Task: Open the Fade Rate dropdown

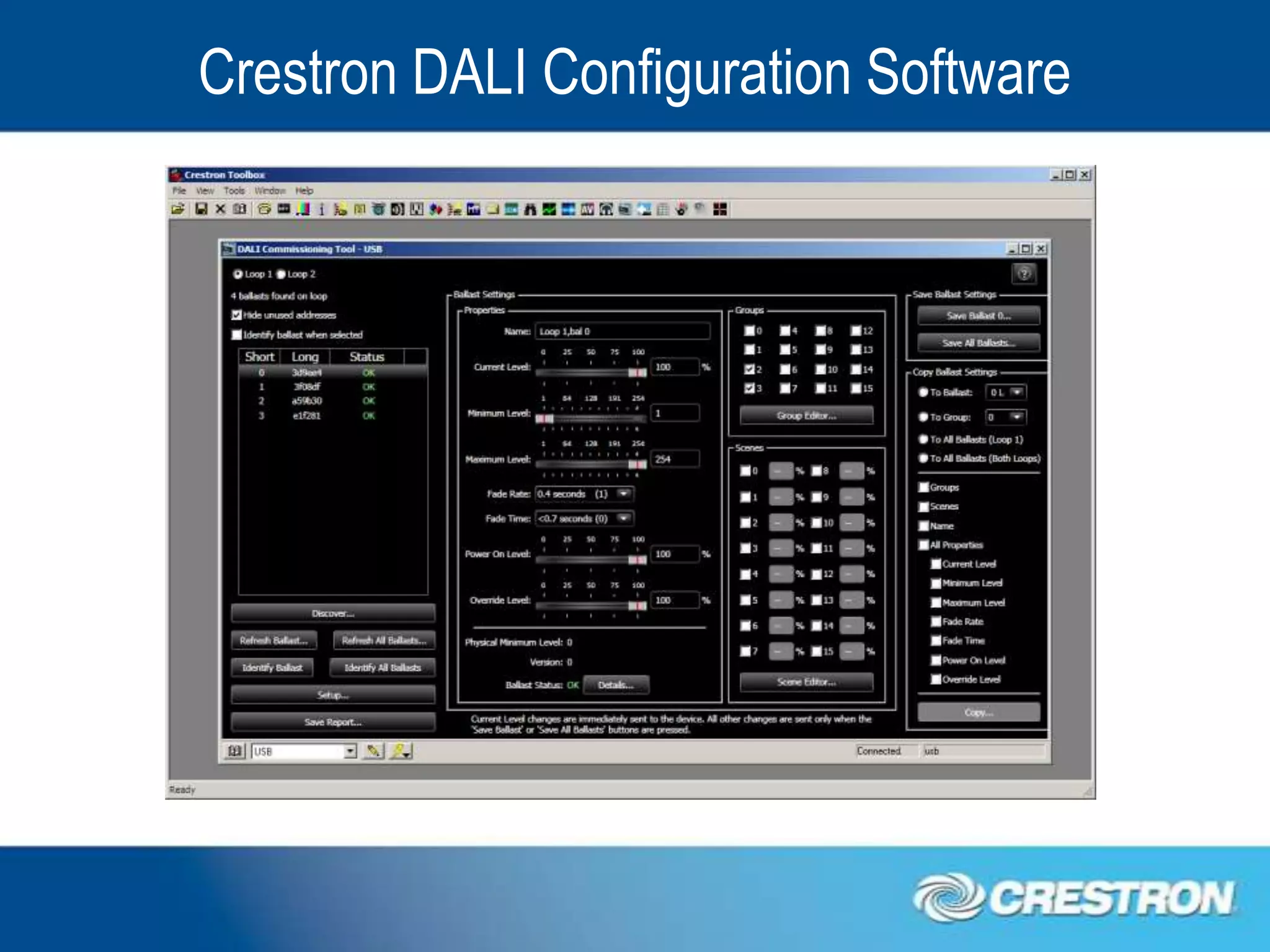Action: 624,494
